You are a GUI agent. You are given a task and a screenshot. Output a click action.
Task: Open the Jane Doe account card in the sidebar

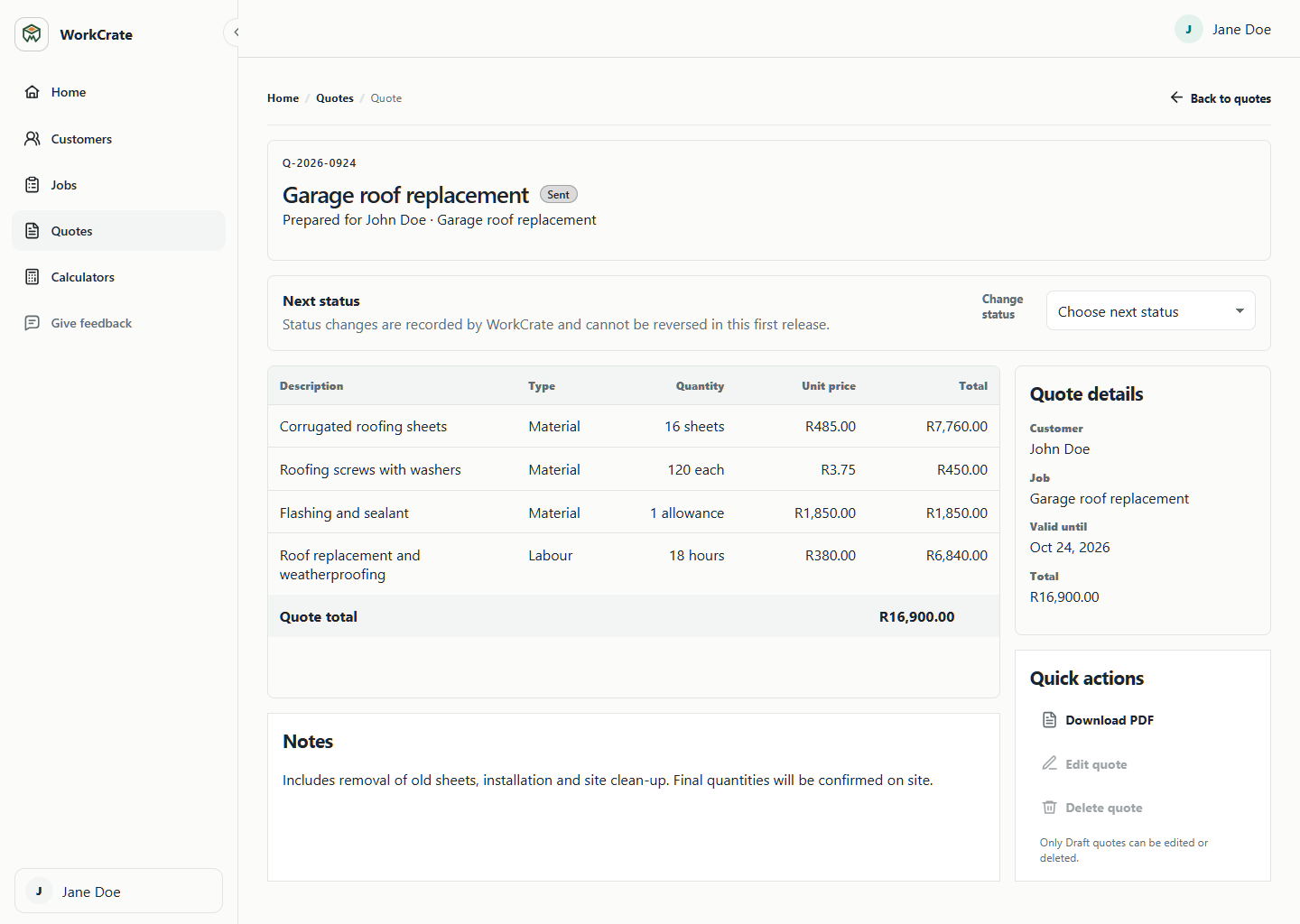click(x=118, y=892)
